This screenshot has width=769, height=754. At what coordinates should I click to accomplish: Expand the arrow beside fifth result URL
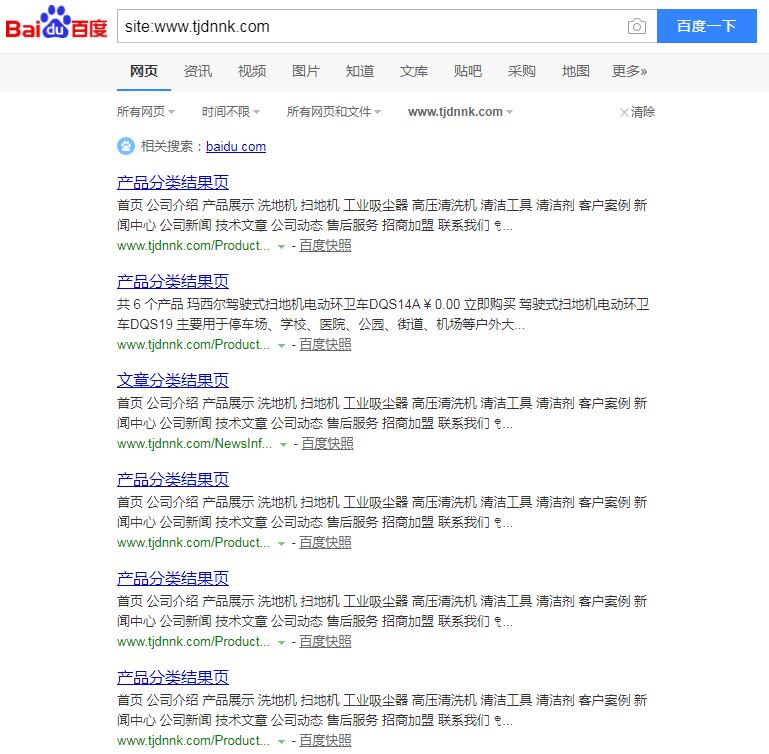coord(282,643)
